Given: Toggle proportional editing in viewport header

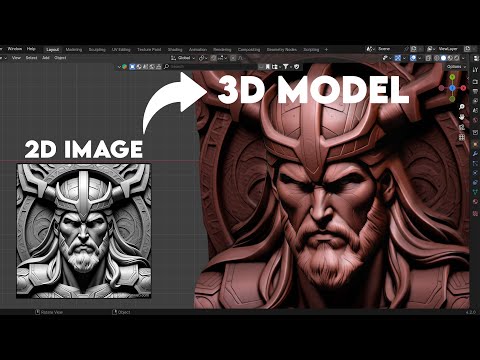Looking at the screenshot, I should 233,58.
